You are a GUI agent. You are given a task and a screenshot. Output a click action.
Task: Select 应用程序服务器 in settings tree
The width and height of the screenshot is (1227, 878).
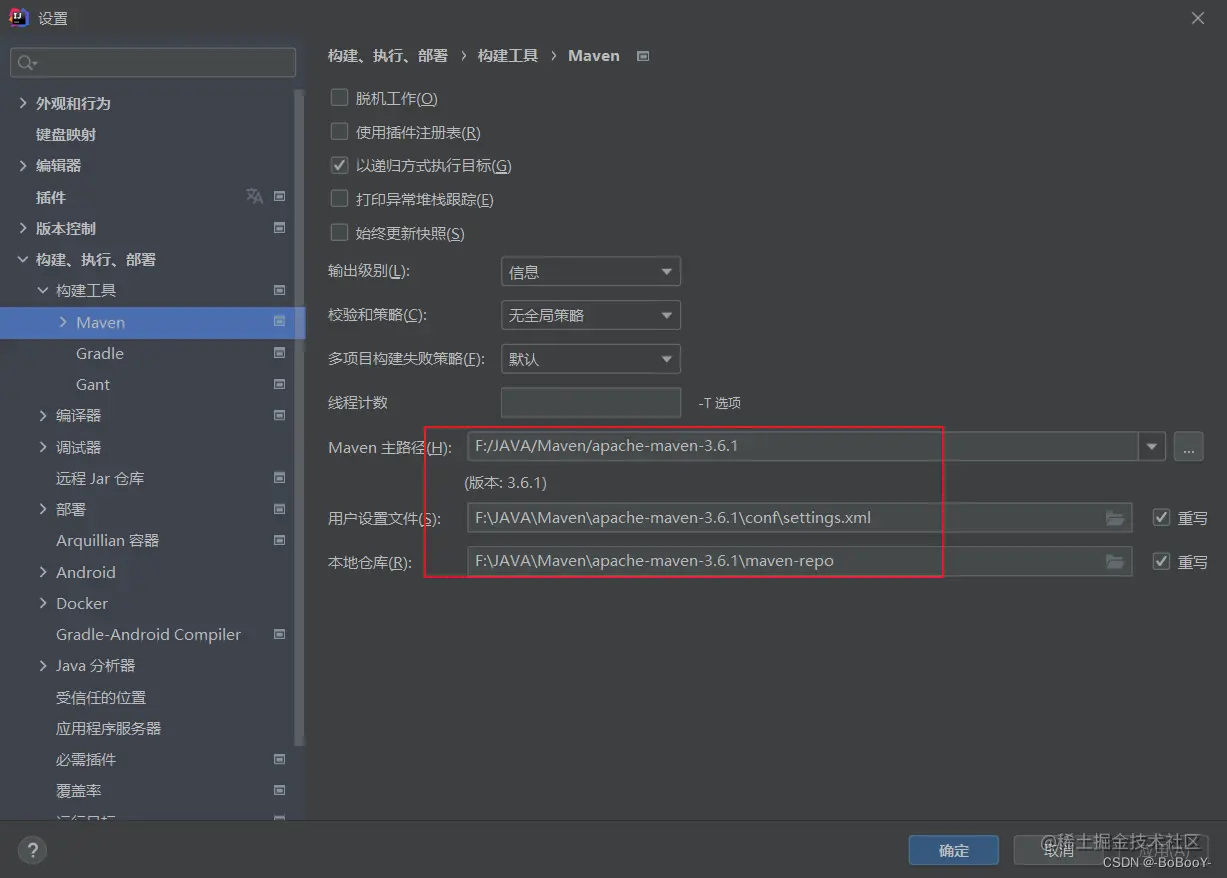pos(108,728)
